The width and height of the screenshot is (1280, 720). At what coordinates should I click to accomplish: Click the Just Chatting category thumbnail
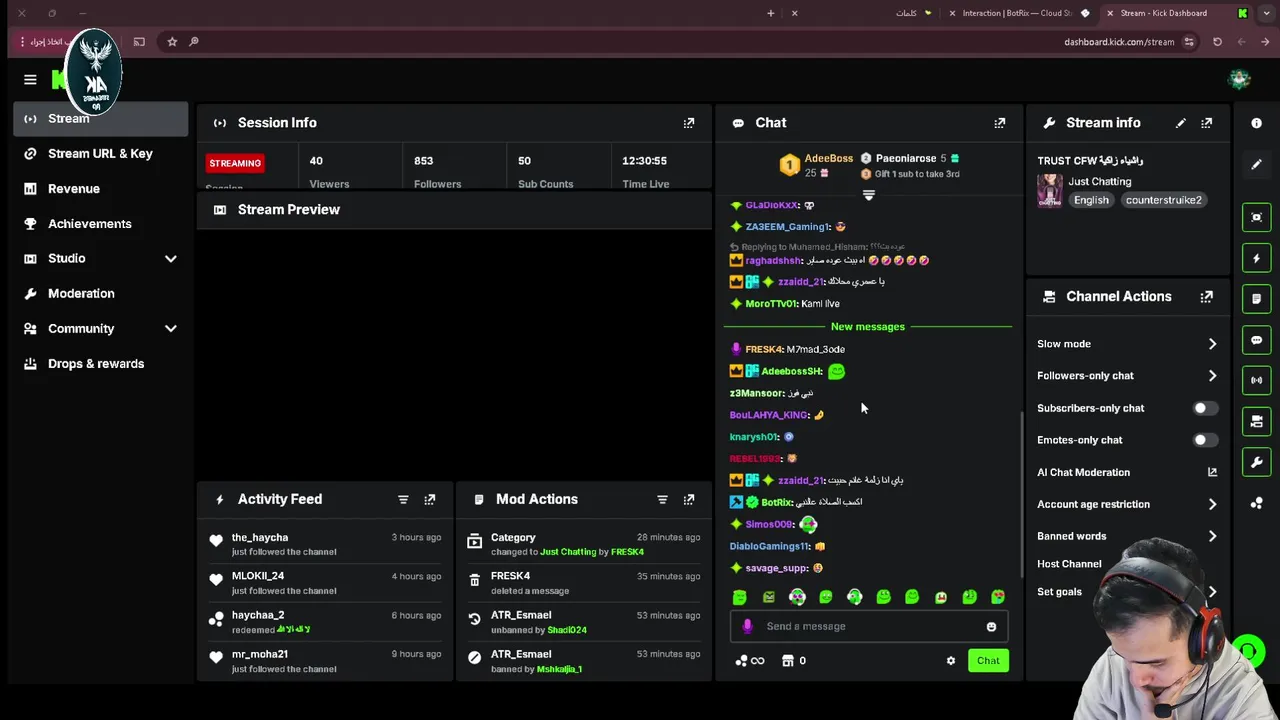[x=1050, y=190]
